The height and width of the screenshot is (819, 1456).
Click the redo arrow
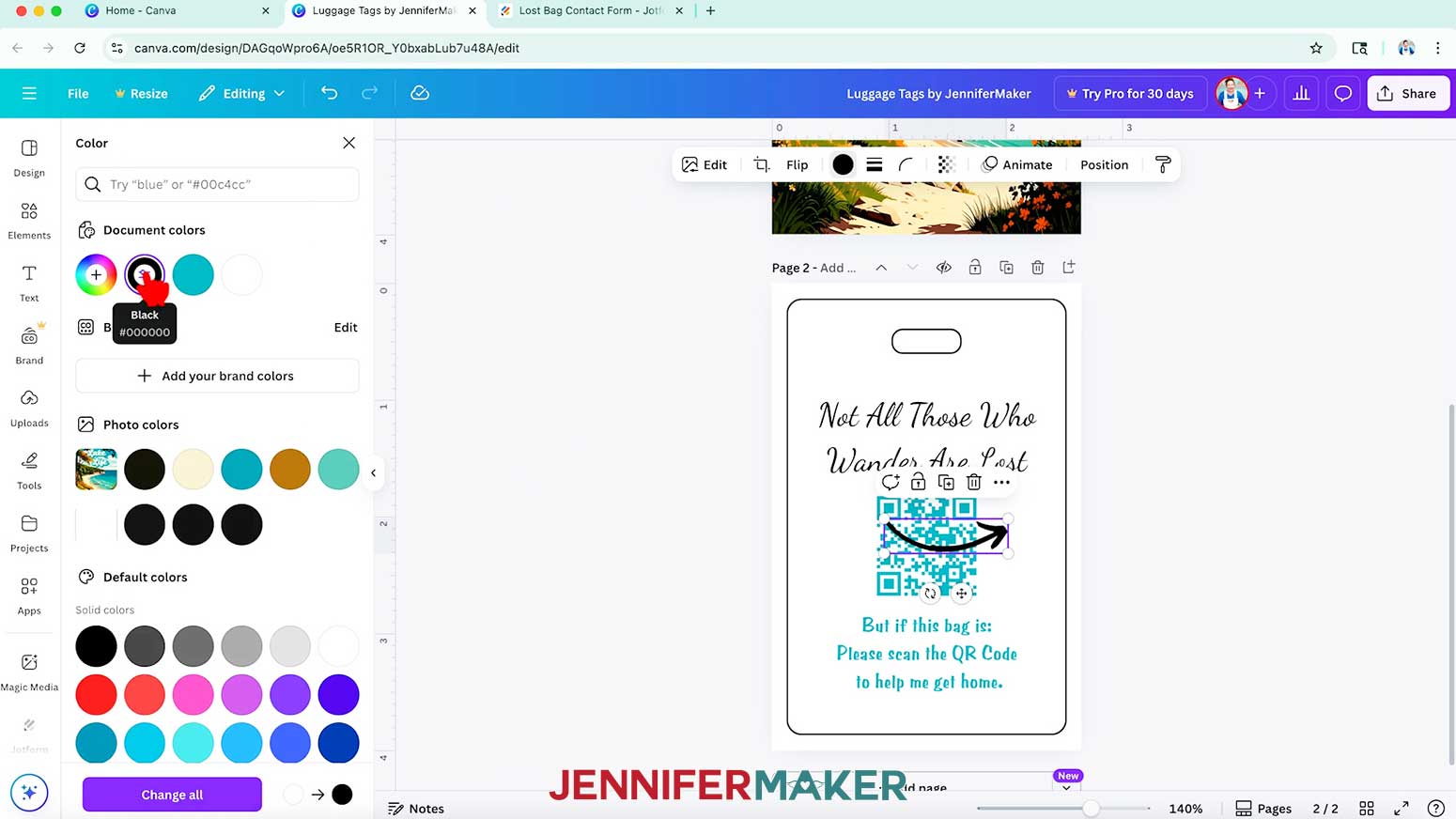(x=370, y=93)
